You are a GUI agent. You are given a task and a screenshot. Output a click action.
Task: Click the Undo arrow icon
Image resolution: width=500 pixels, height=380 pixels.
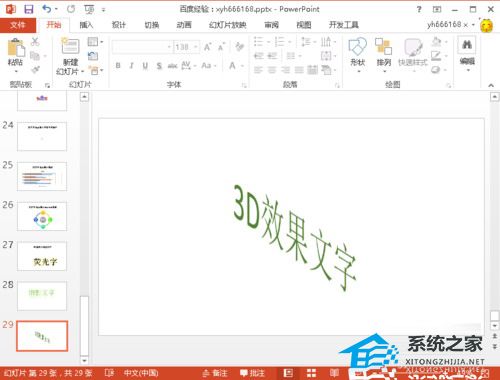pyautogui.click(x=47, y=9)
